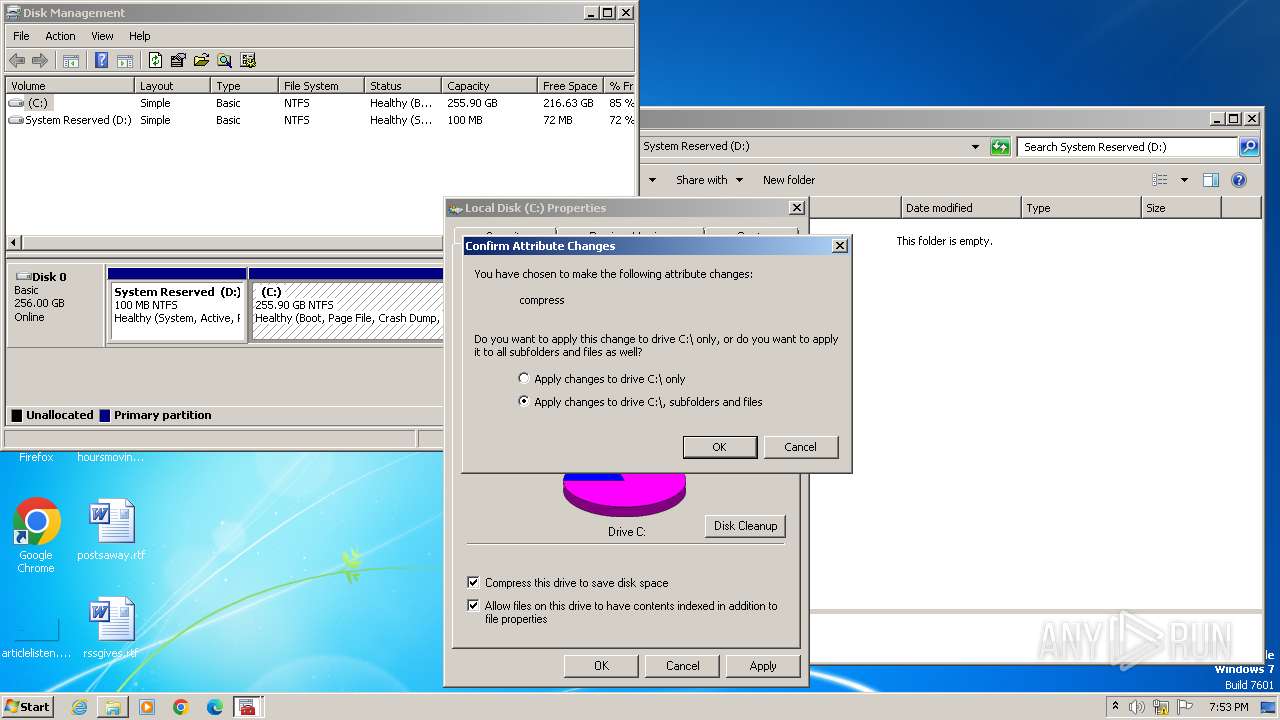Click the Disk Cleanup button
The height and width of the screenshot is (720, 1280).
coord(746,526)
